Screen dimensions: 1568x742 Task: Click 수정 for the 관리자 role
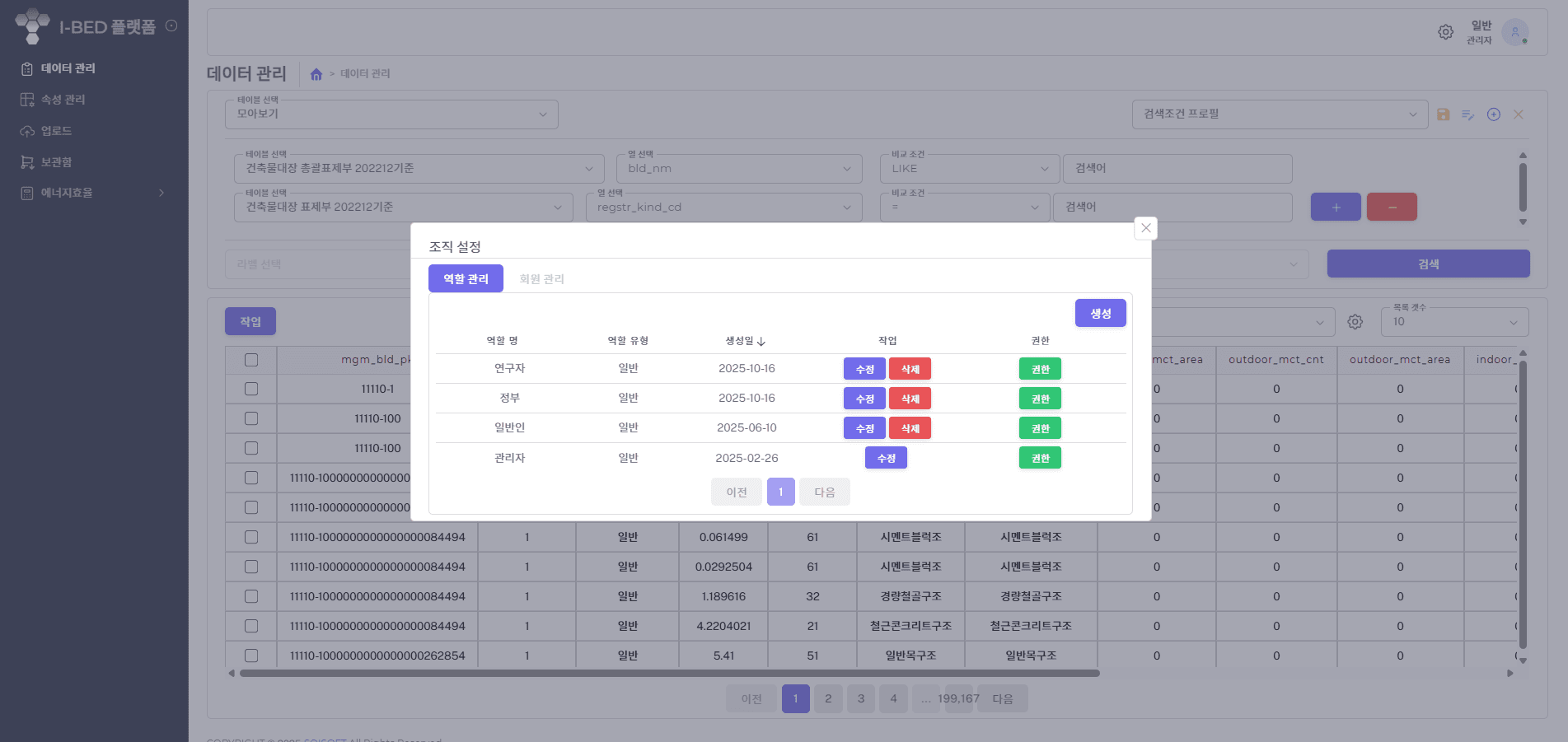(x=886, y=458)
